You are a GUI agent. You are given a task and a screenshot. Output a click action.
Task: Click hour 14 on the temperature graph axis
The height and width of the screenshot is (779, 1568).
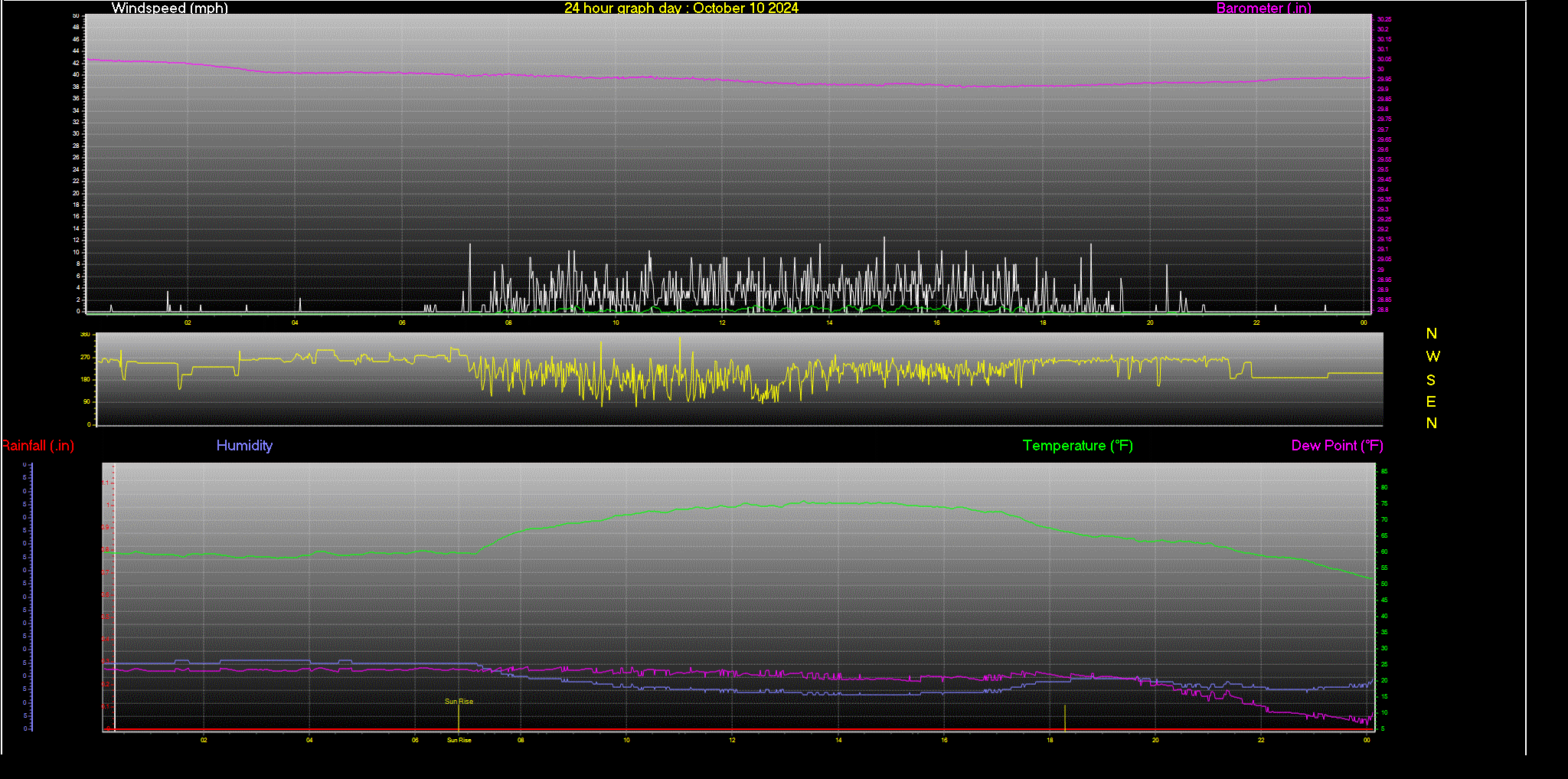[838, 740]
